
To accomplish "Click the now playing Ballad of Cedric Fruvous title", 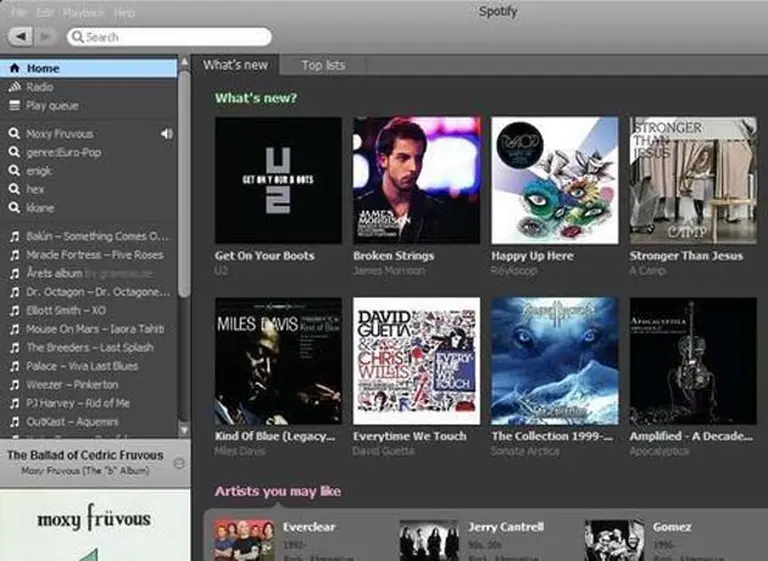I will [85, 455].
